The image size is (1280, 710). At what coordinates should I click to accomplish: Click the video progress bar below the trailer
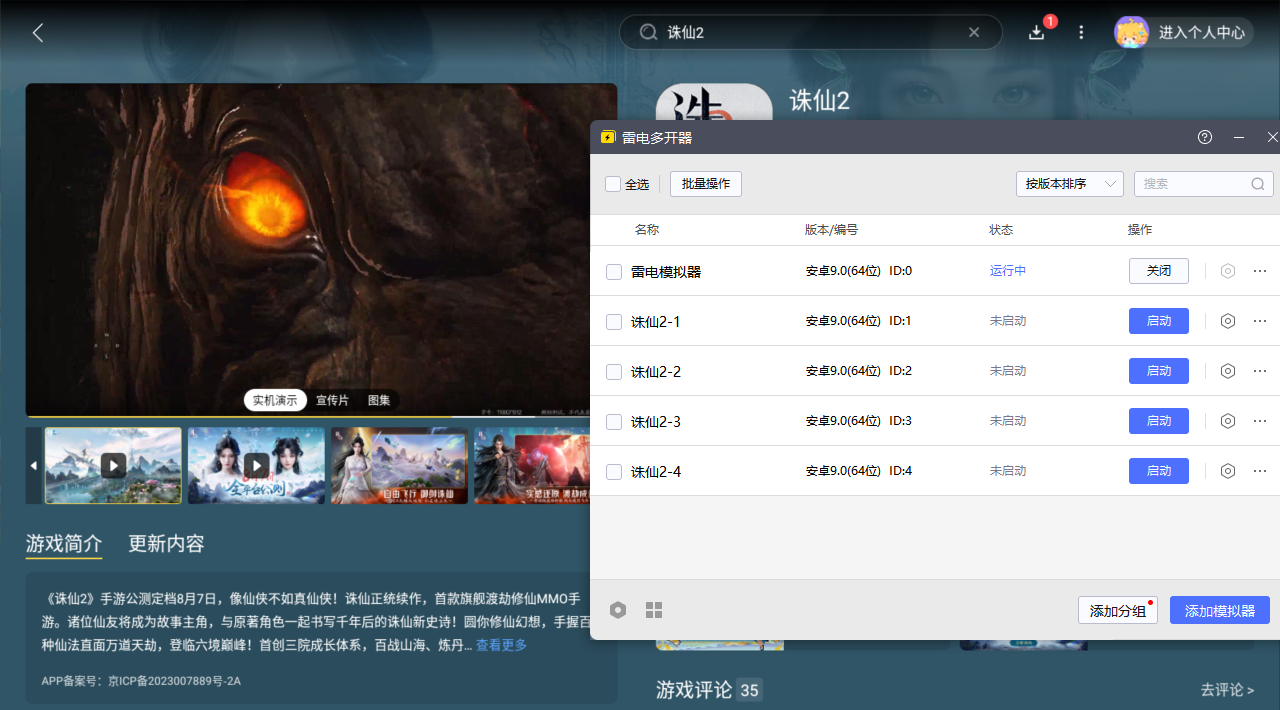click(x=320, y=417)
